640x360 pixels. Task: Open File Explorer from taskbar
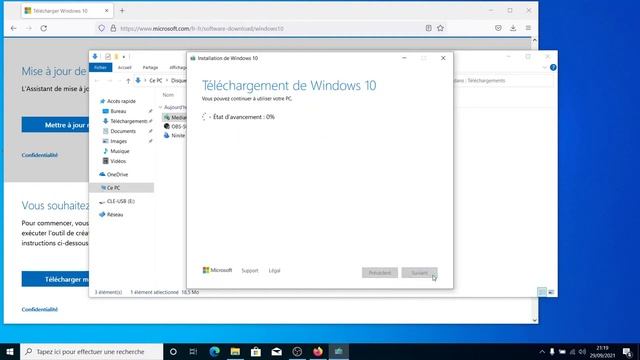tap(235, 351)
